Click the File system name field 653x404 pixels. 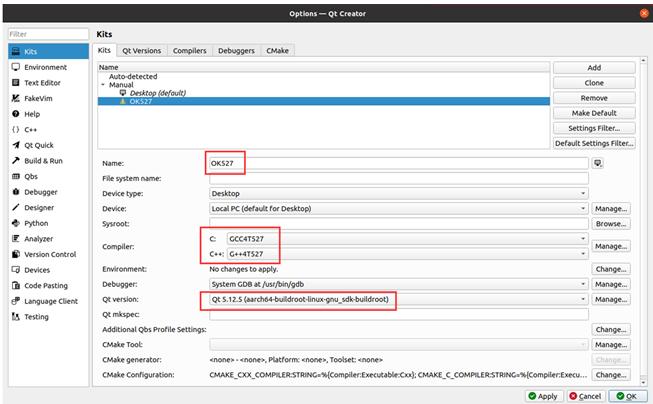[399, 178]
